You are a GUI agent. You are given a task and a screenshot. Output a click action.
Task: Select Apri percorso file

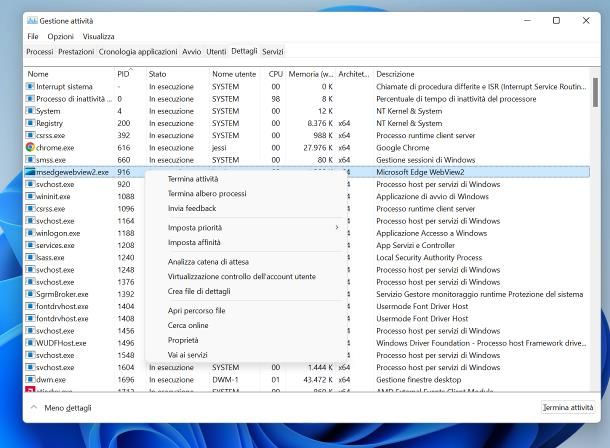point(196,310)
